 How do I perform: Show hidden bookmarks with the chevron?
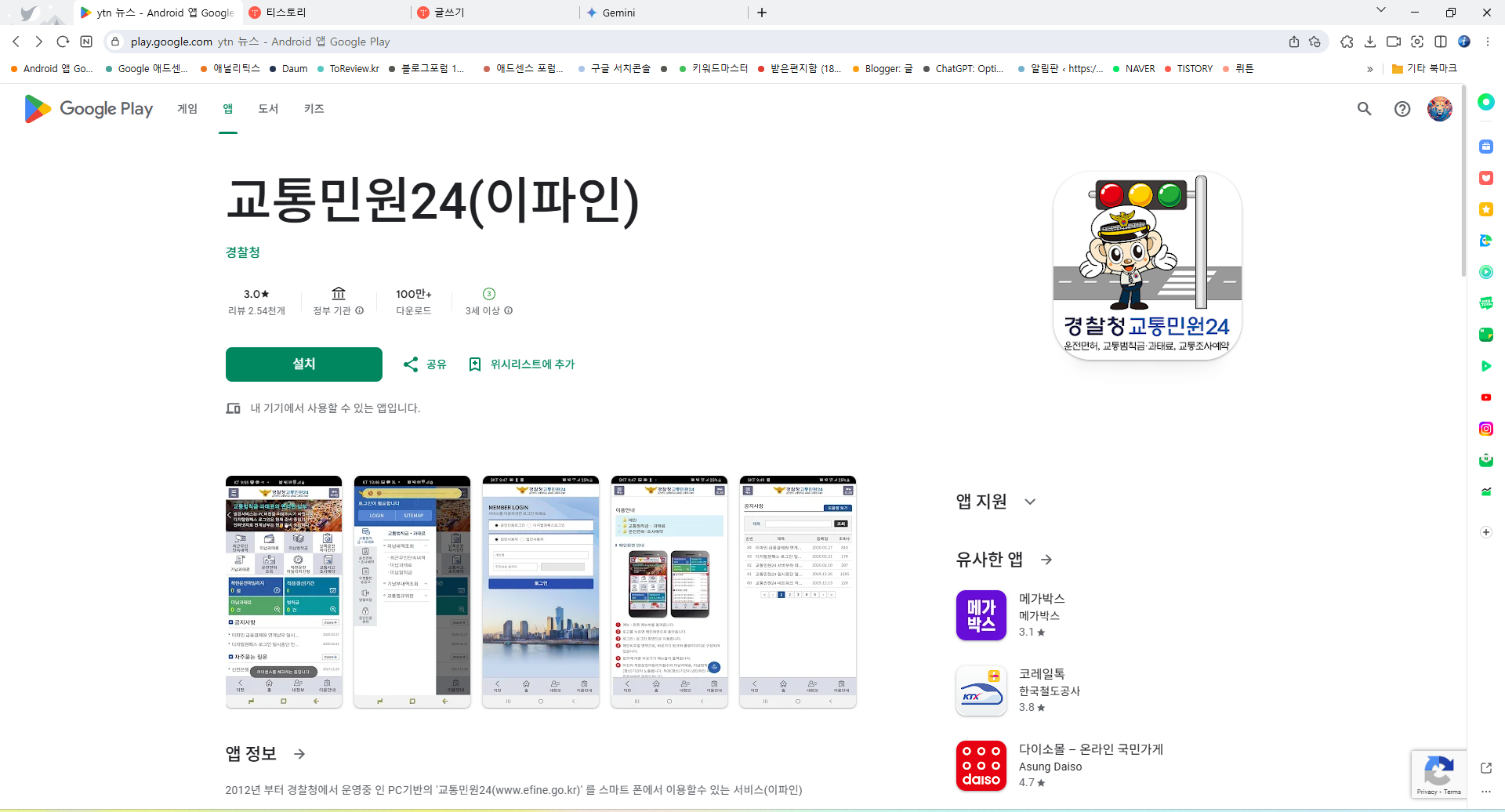pos(1370,69)
